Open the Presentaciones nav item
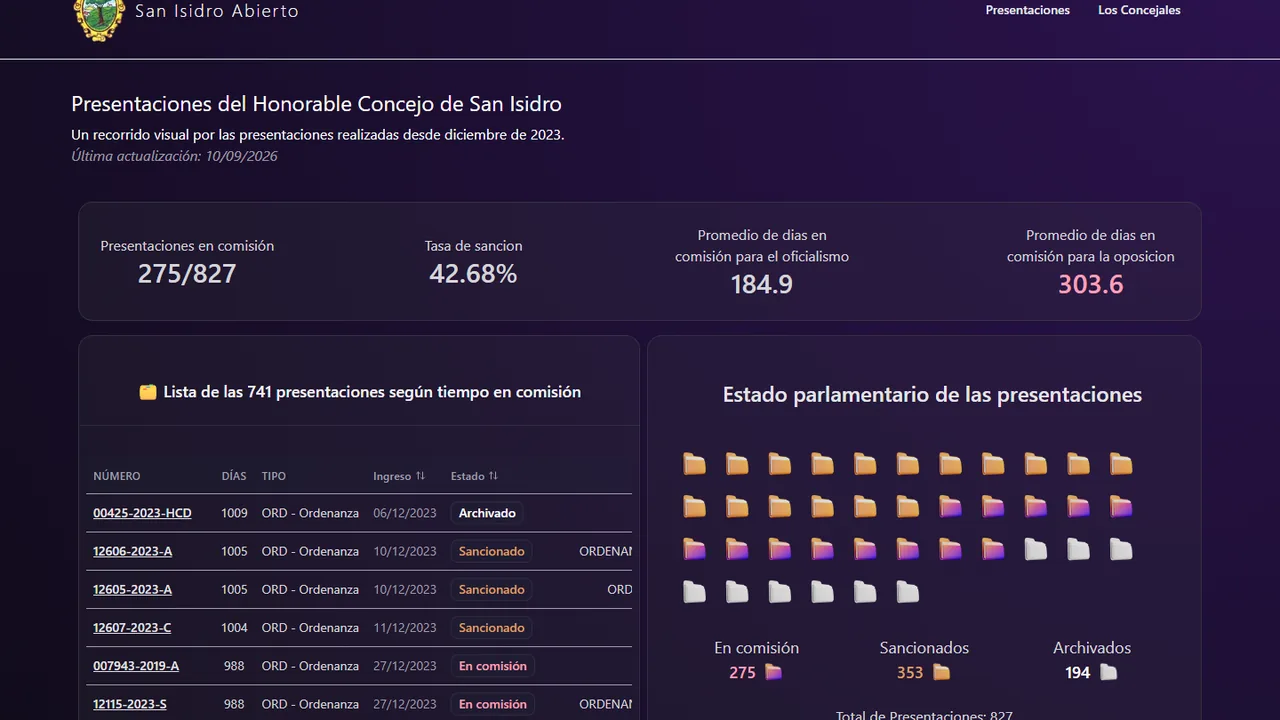Image resolution: width=1280 pixels, height=720 pixels. tap(1027, 10)
